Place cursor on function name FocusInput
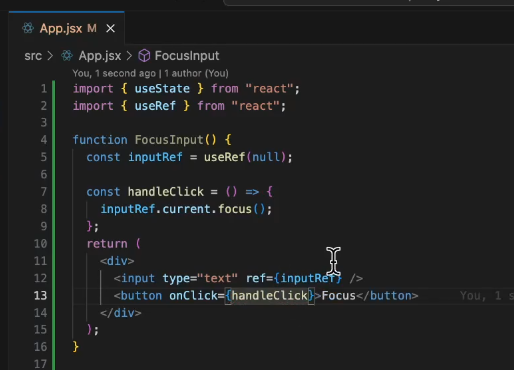Viewport: 514px width, 370px height. [x=169, y=140]
